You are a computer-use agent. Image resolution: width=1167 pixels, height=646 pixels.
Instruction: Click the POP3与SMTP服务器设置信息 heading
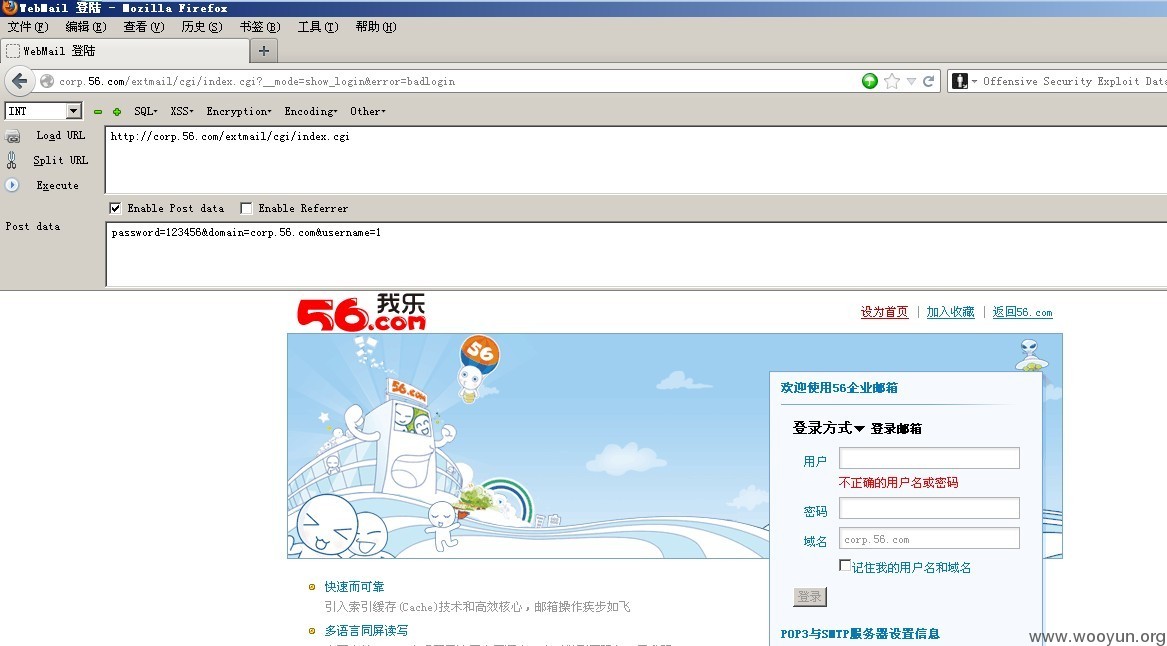tap(860, 634)
